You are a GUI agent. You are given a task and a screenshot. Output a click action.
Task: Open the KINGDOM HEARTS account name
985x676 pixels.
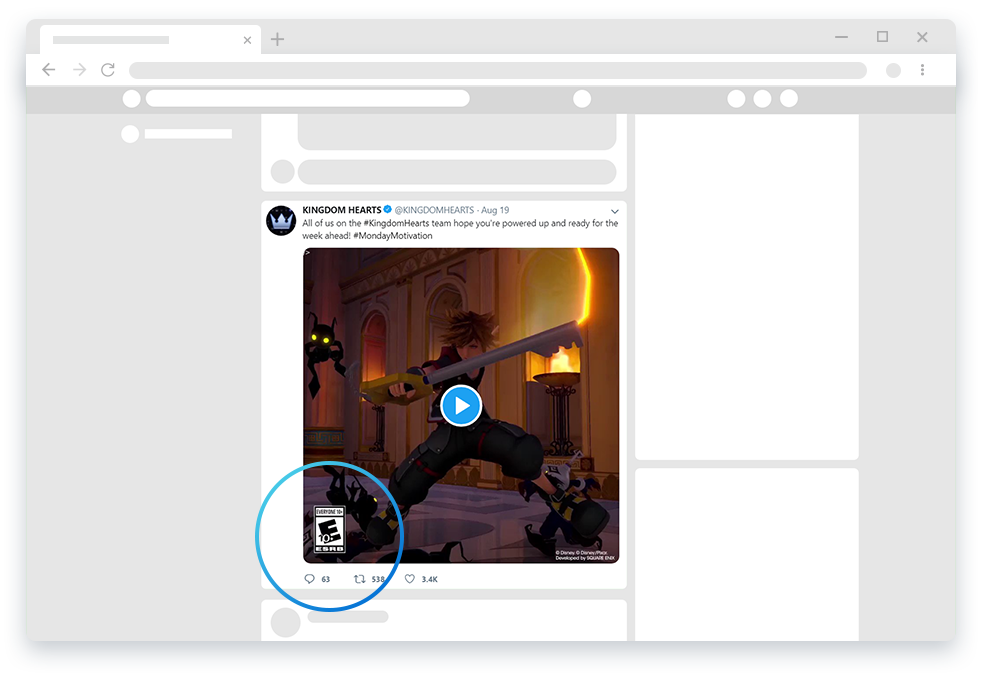(342, 210)
